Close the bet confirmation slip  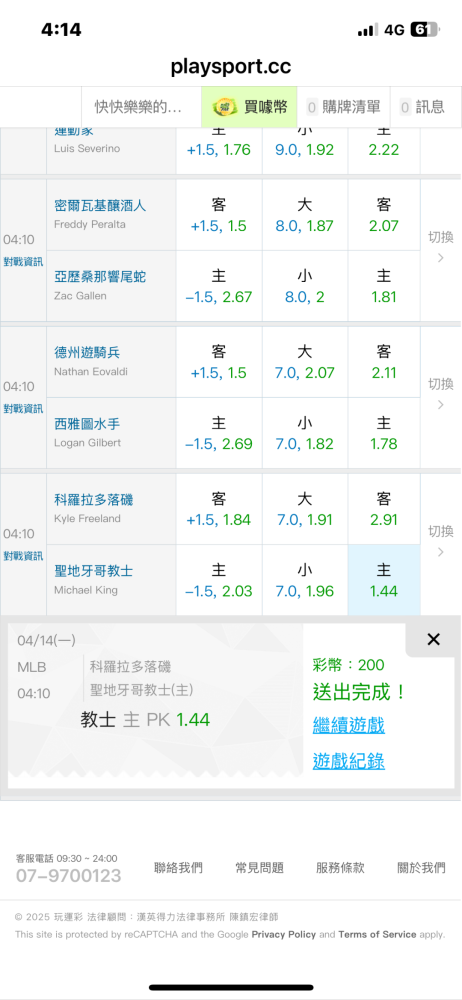[x=433, y=640]
